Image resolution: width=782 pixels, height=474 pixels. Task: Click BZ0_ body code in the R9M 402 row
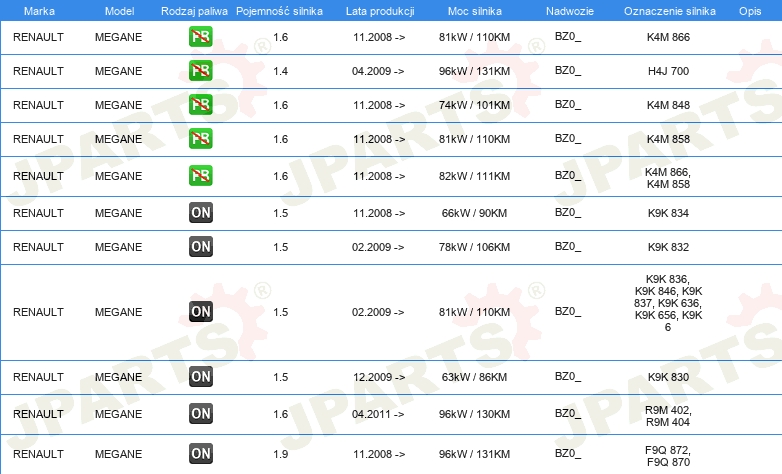point(568,414)
